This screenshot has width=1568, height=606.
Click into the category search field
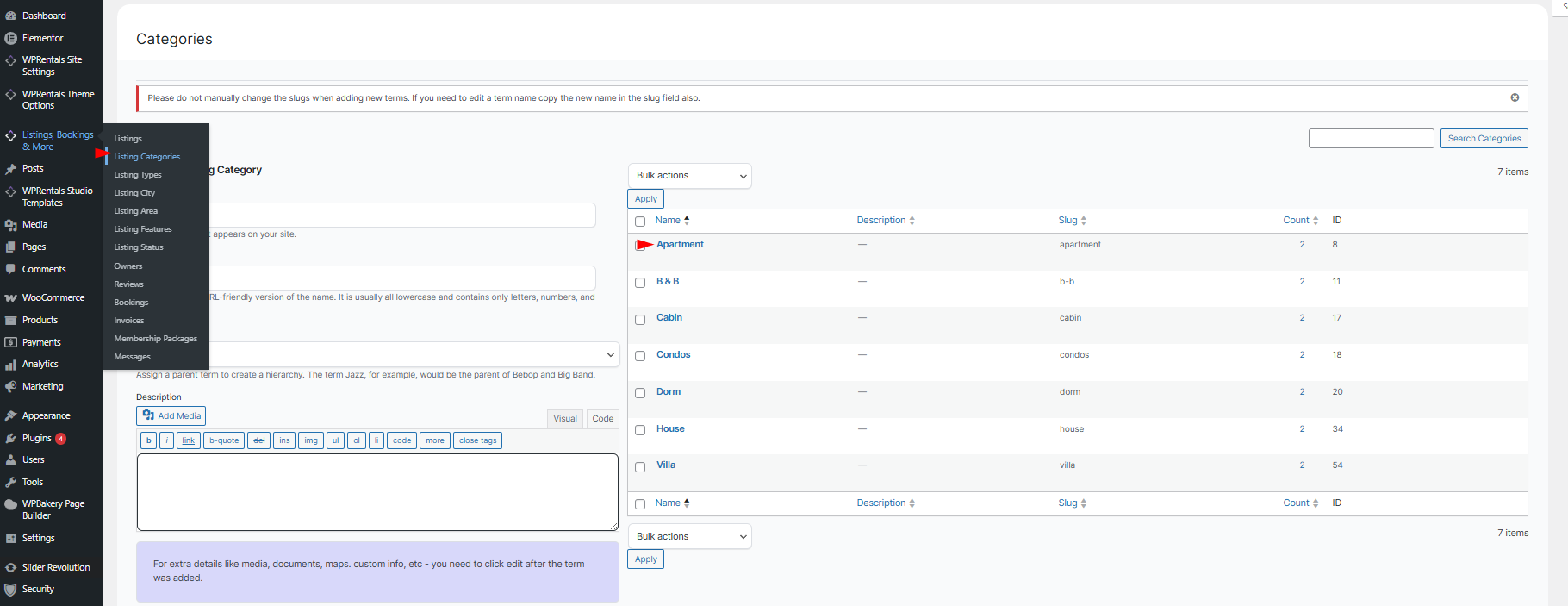[x=1371, y=139]
